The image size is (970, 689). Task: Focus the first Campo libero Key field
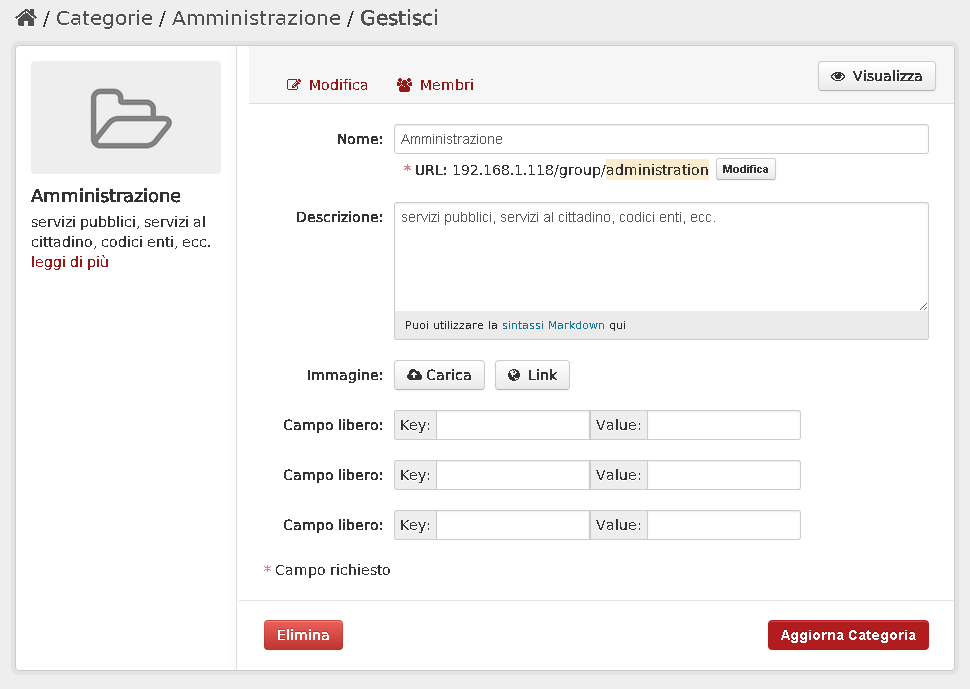513,425
